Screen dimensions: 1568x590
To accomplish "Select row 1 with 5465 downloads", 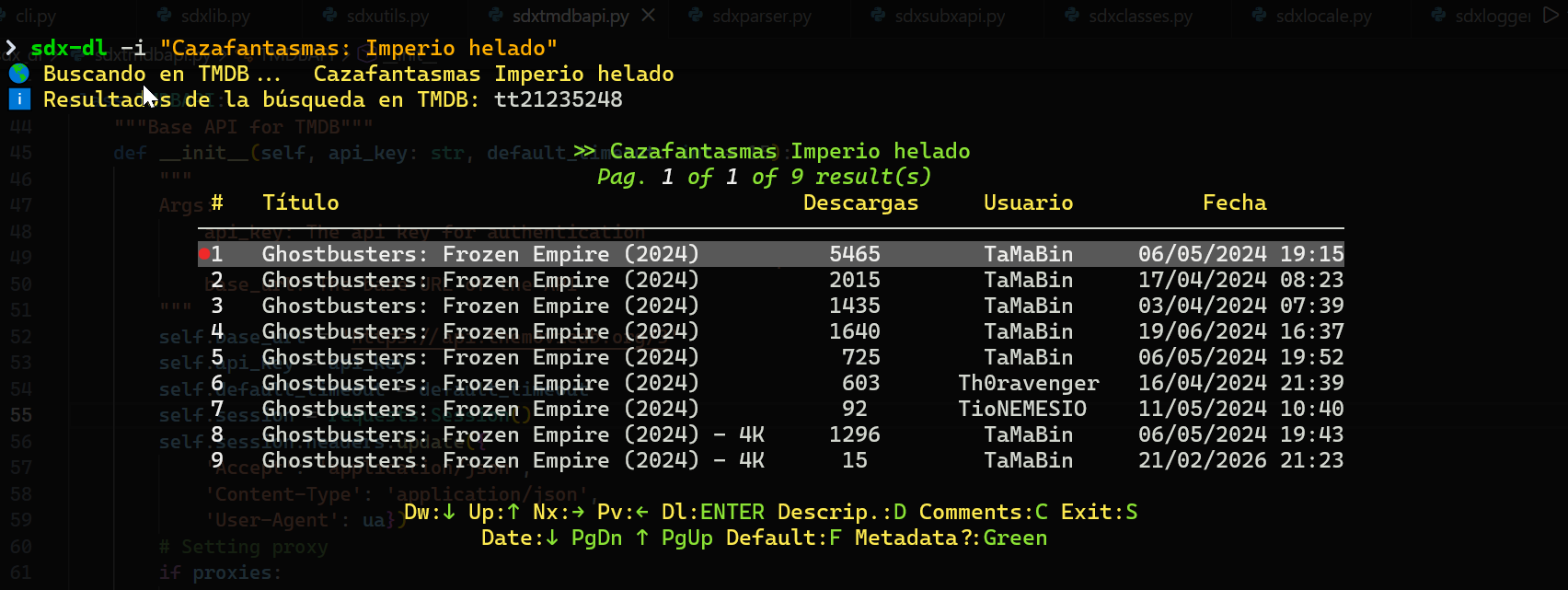I will pyautogui.click(x=771, y=254).
